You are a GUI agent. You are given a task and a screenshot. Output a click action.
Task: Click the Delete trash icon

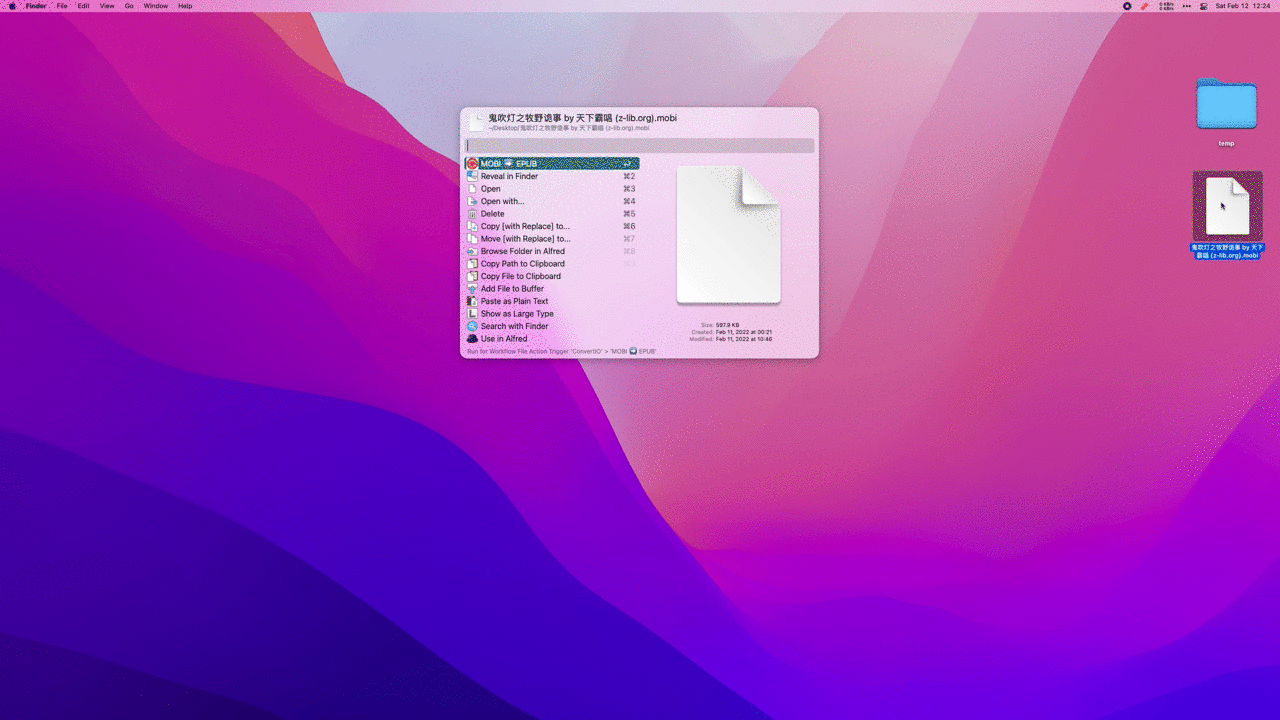click(472, 214)
